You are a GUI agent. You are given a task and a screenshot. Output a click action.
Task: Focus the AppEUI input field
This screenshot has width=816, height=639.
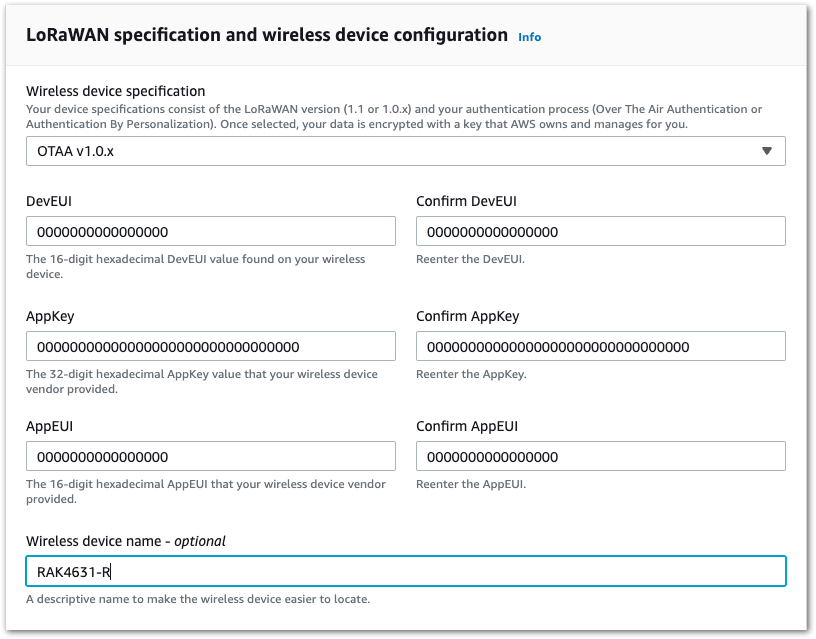coord(211,457)
